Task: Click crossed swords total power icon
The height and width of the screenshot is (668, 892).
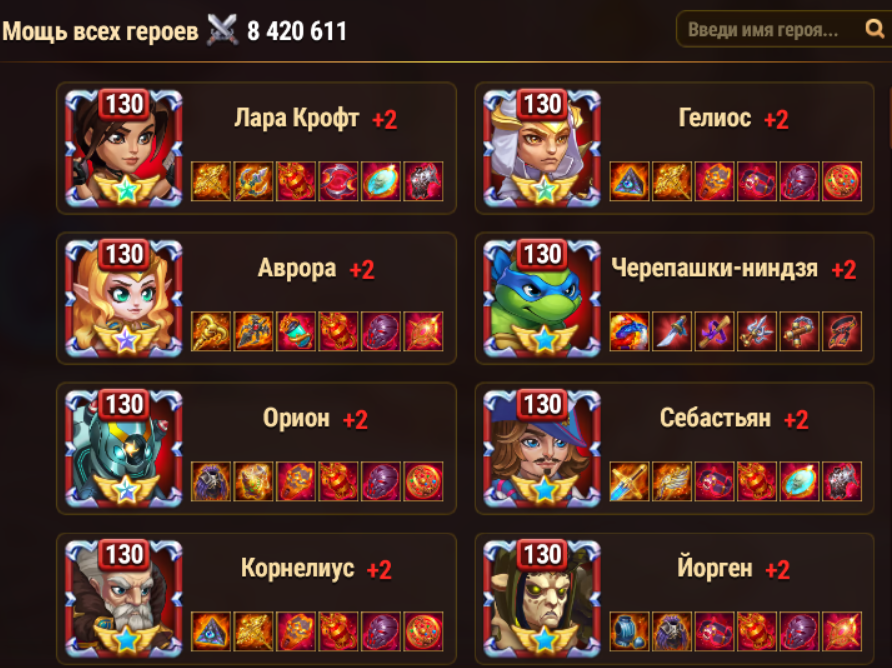Action: click(x=222, y=30)
